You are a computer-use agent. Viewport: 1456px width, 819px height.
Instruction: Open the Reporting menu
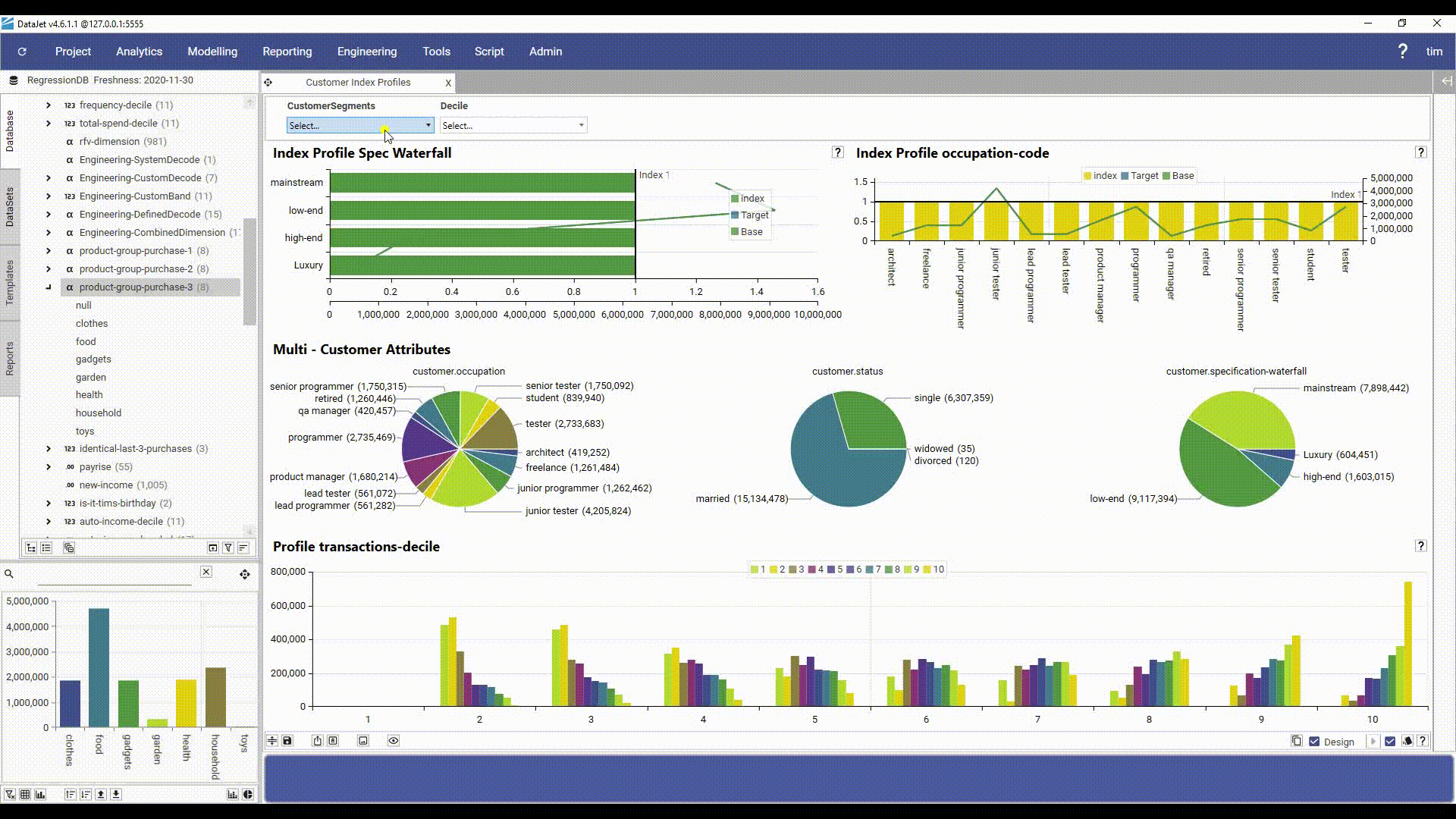[x=287, y=52]
